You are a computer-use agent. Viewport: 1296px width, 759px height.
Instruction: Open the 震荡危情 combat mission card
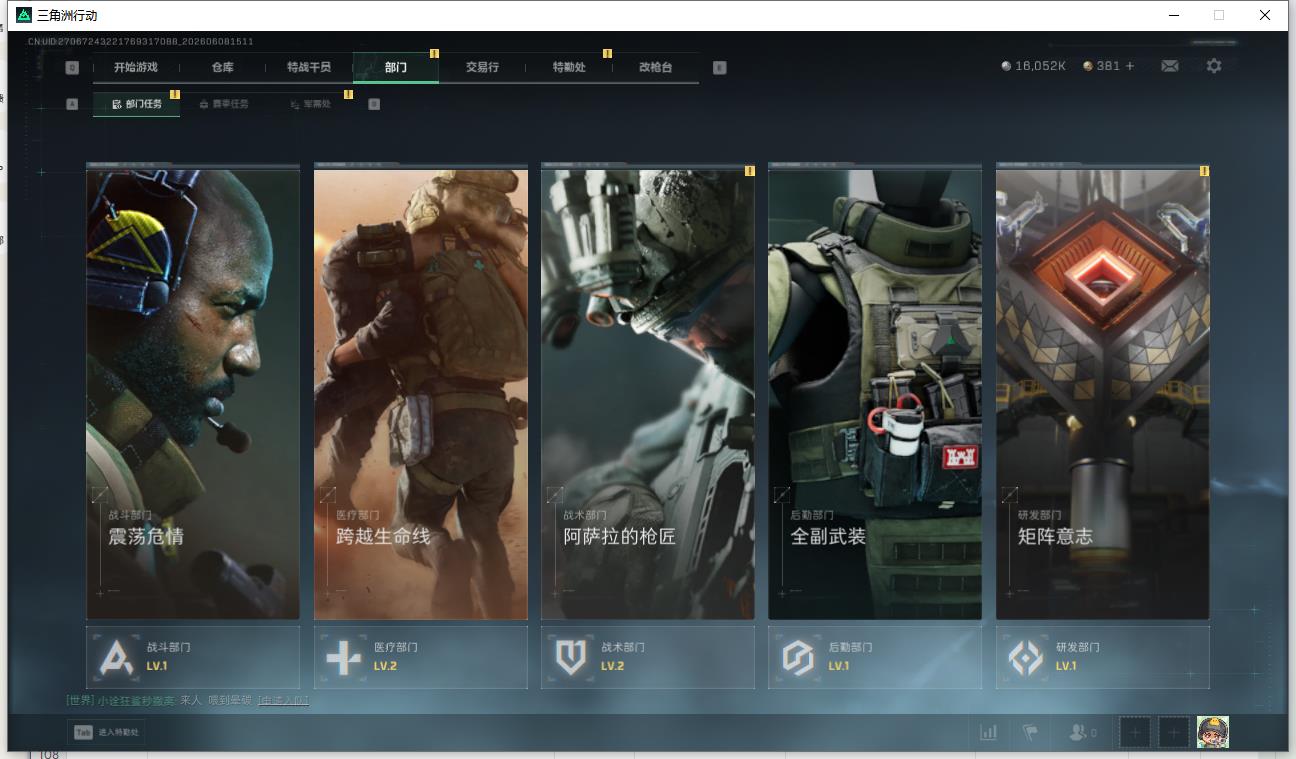pyautogui.click(x=193, y=394)
